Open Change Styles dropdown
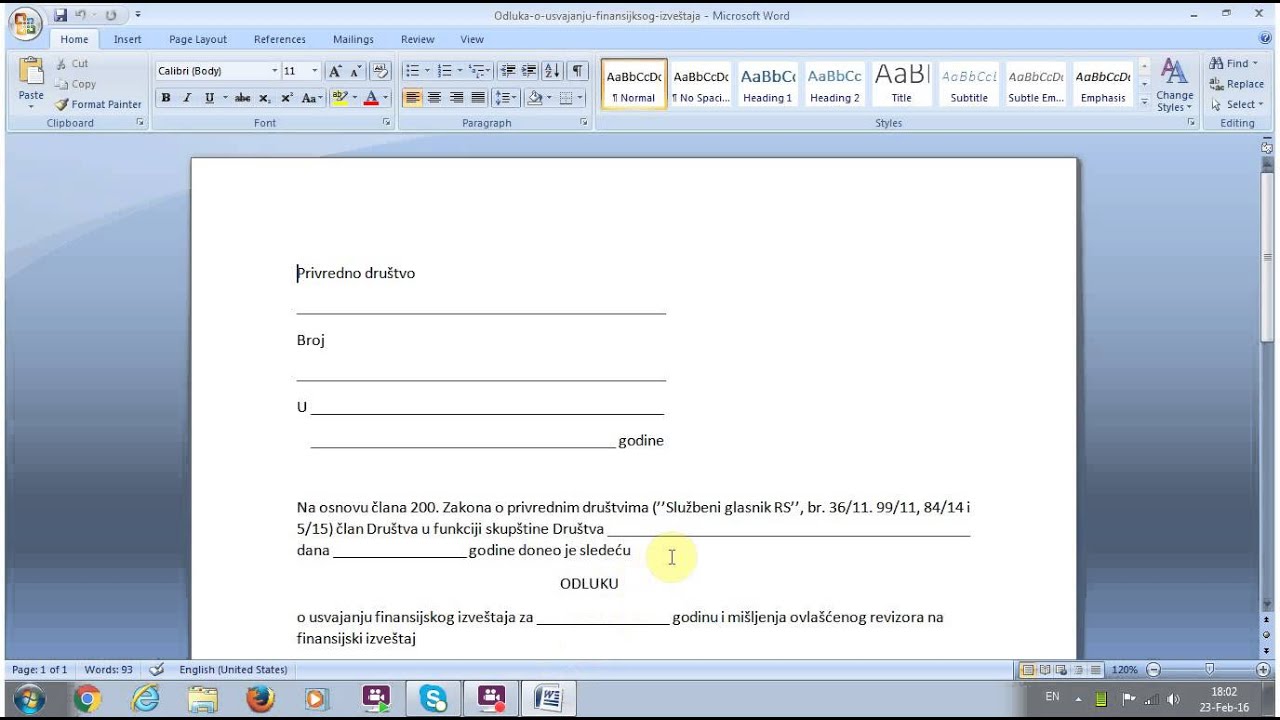The height and width of the screenshot is (720, 1280). click(x=1174, y=85)
